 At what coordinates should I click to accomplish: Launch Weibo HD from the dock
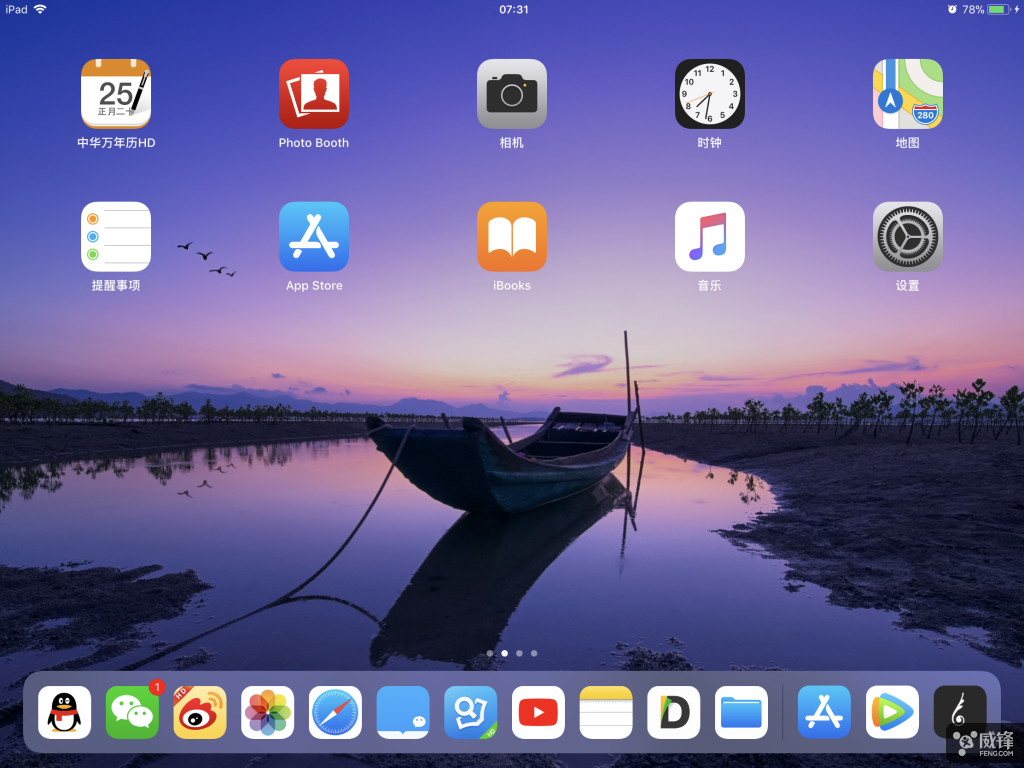(x=200, y=712)
